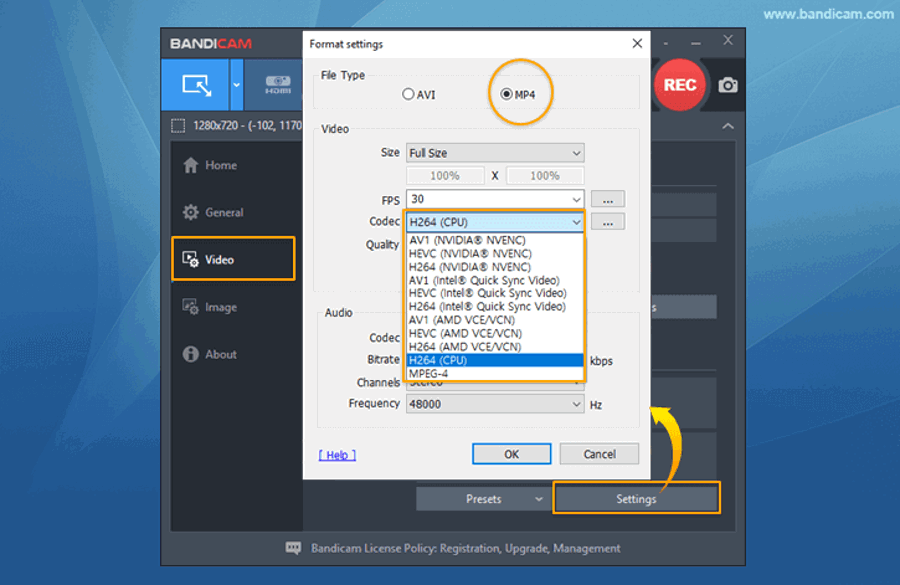Image resolution: width=900 pixels, height=585 pixels.
Task: Click the width 100% field
Action: tap(445, 176)
